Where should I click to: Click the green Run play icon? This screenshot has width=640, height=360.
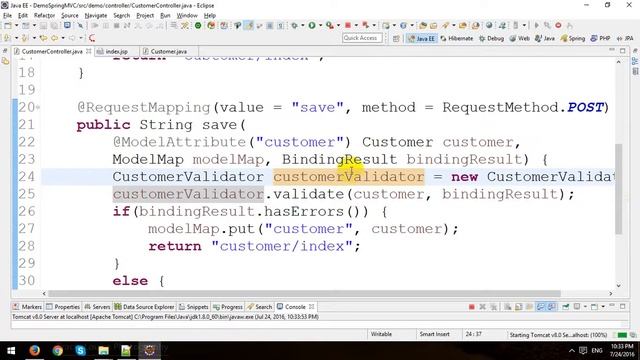tap(311, 25)
